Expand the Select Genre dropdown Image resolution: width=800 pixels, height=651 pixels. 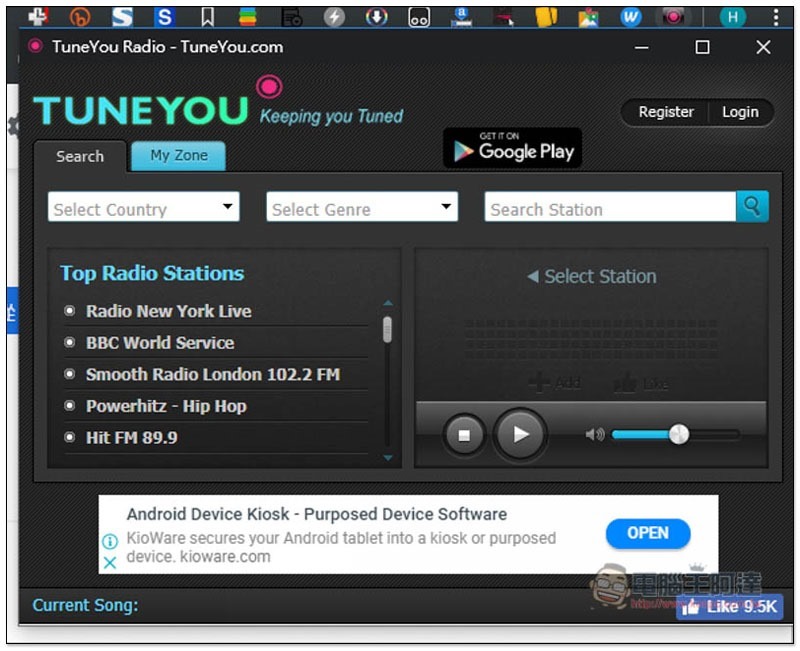point(361,208)
